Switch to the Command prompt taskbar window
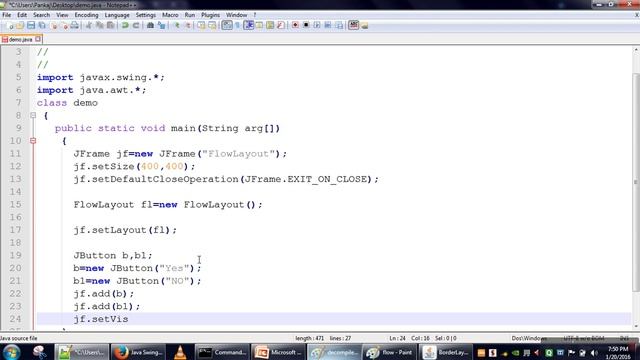Image resolution: width=640 pixels, height=360 pixels. pyautogui.click(x=222, y=352)
